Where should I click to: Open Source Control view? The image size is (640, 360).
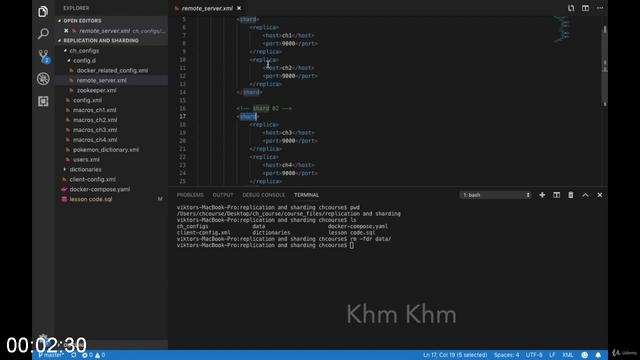point(43,56)
